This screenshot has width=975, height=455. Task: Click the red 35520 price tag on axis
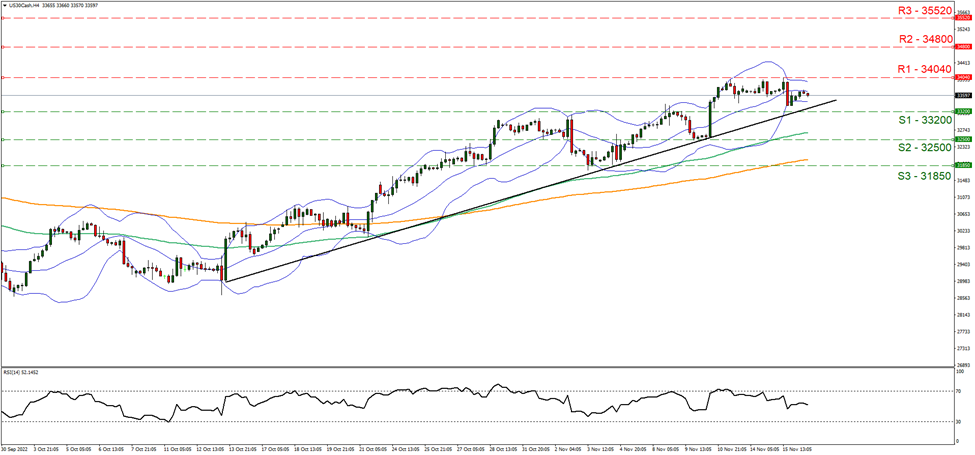pos(964,17)
